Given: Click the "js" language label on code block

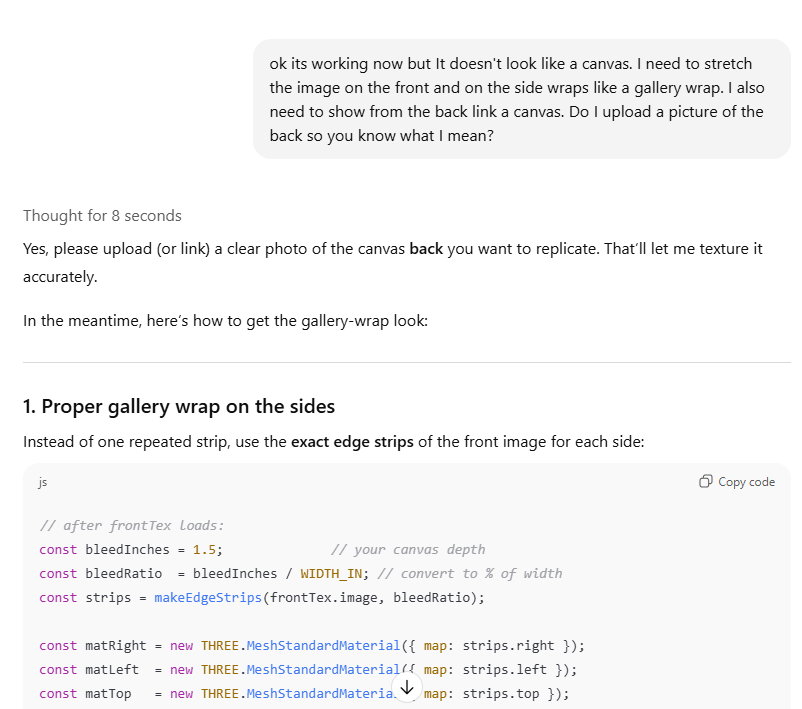Looking at the screenshot, I should pos(43,482).
